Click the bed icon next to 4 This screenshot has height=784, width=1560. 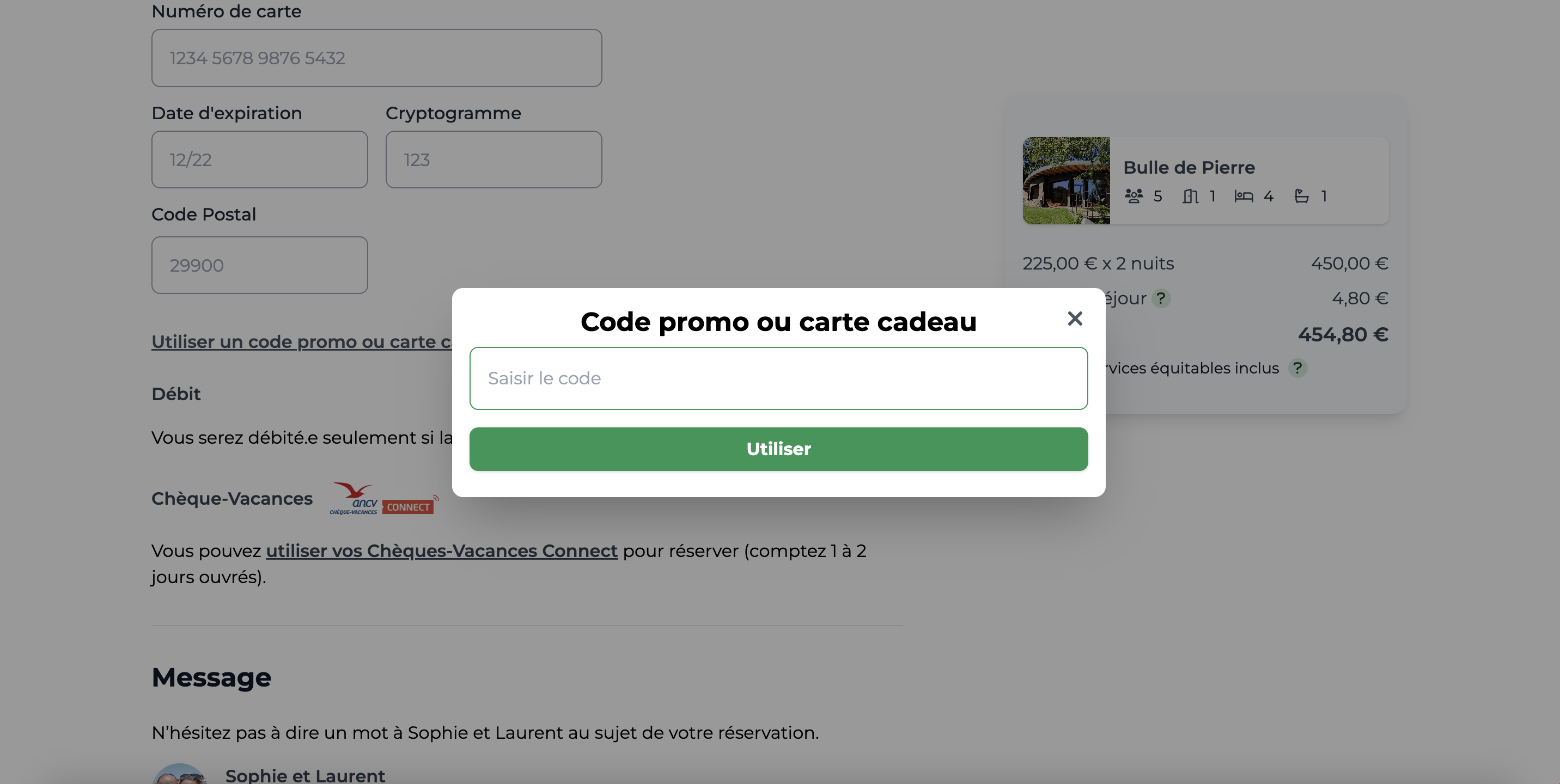click(x=1244, y=196)
